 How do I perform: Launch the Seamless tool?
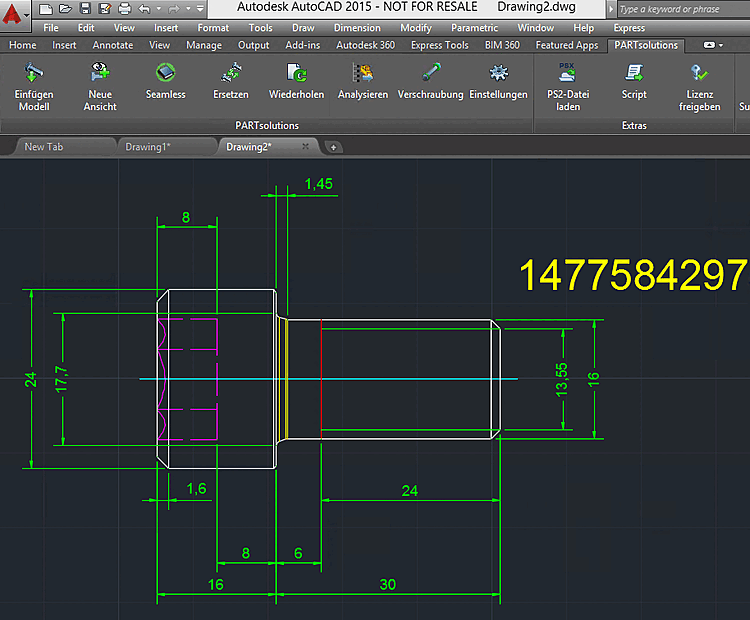165,74
